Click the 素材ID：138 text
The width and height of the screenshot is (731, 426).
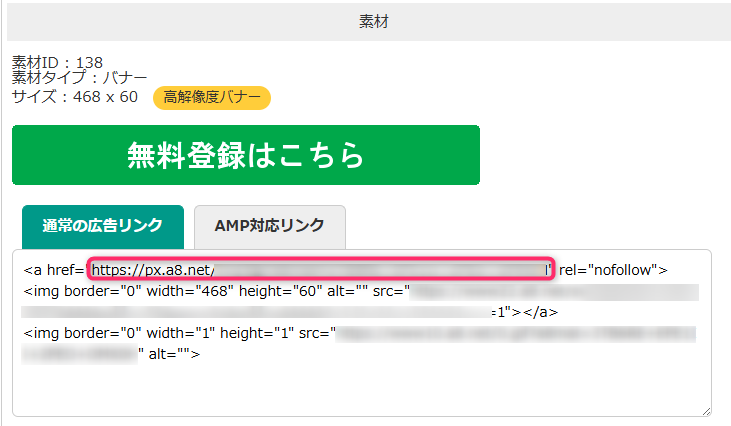click(57, 63)
